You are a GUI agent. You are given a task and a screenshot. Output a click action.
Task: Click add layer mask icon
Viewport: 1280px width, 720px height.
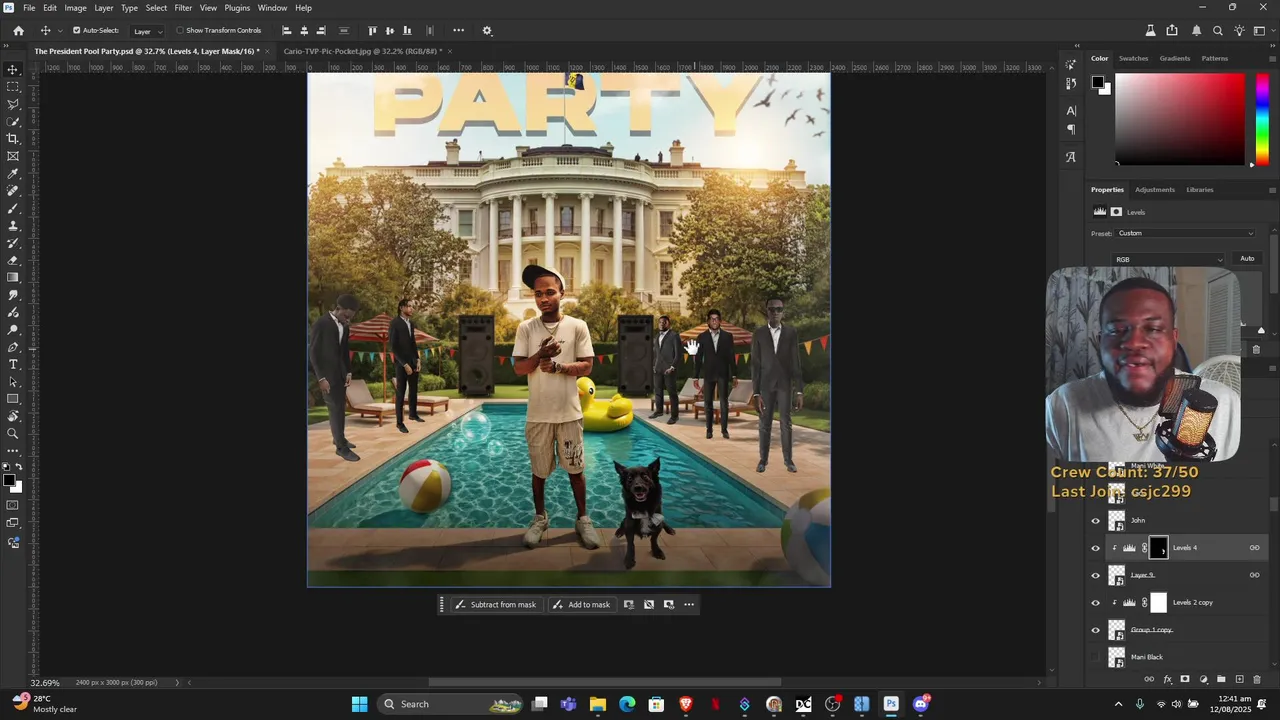(1185, 679)
